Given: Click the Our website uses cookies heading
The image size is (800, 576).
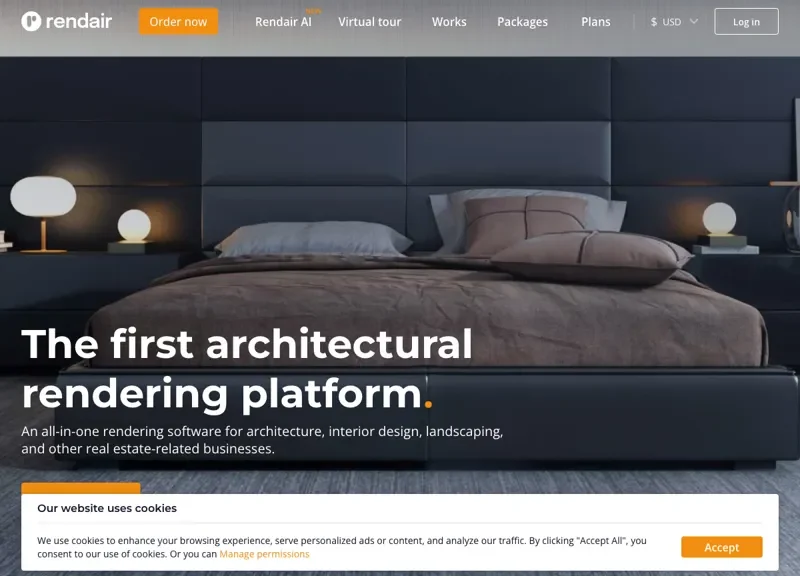Looking at the screenshot, I should [107, 508].
